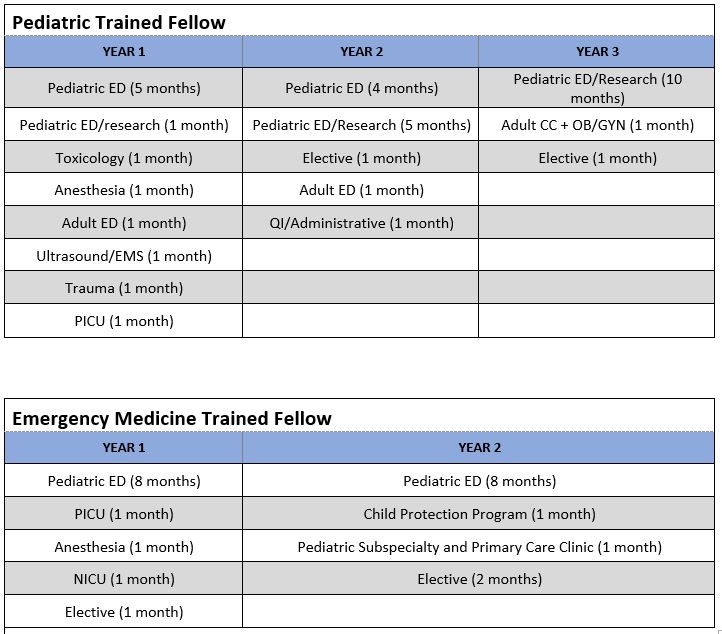Select the "QI/Administrative (1 month)" cell
Image resolution: width=722 pixels, height=634 pixels.
click(x=361, y=223)
